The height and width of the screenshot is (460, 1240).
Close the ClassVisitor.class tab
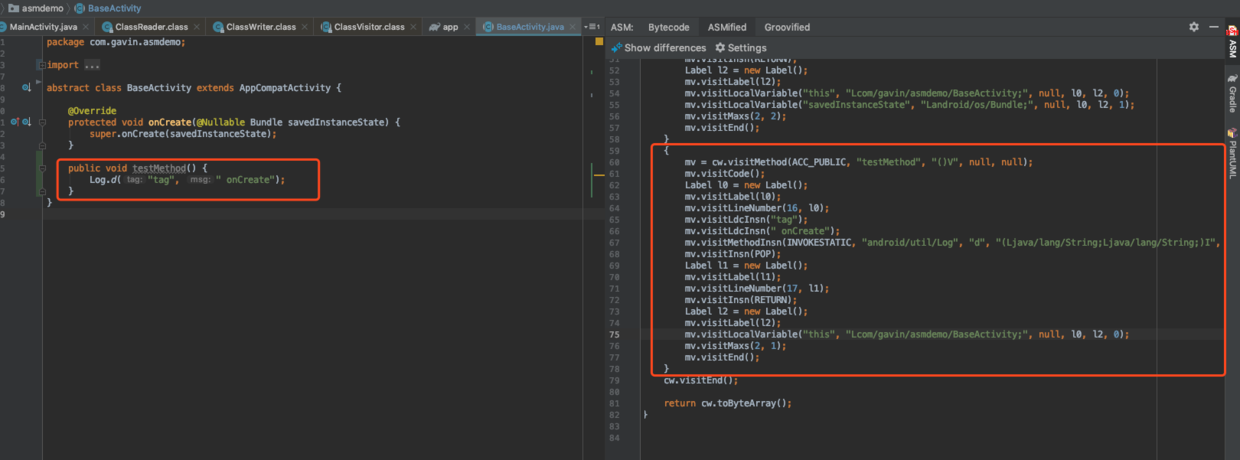pyautogui.click(x=415, y=27)
